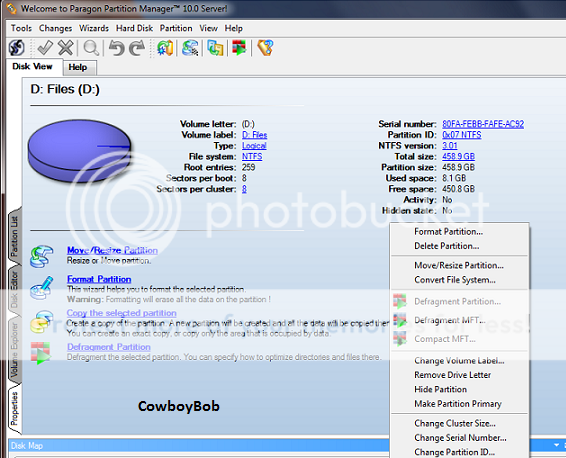Collapse the Disk Map panel arrow
Screen dimensions: 566x458
(556, 445)
